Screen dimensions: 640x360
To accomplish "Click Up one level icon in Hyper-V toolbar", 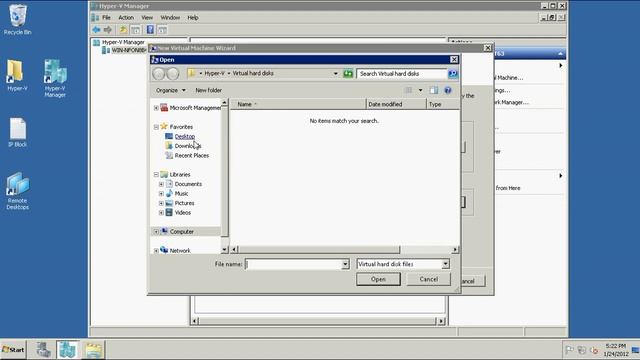I will coord(123,30).
